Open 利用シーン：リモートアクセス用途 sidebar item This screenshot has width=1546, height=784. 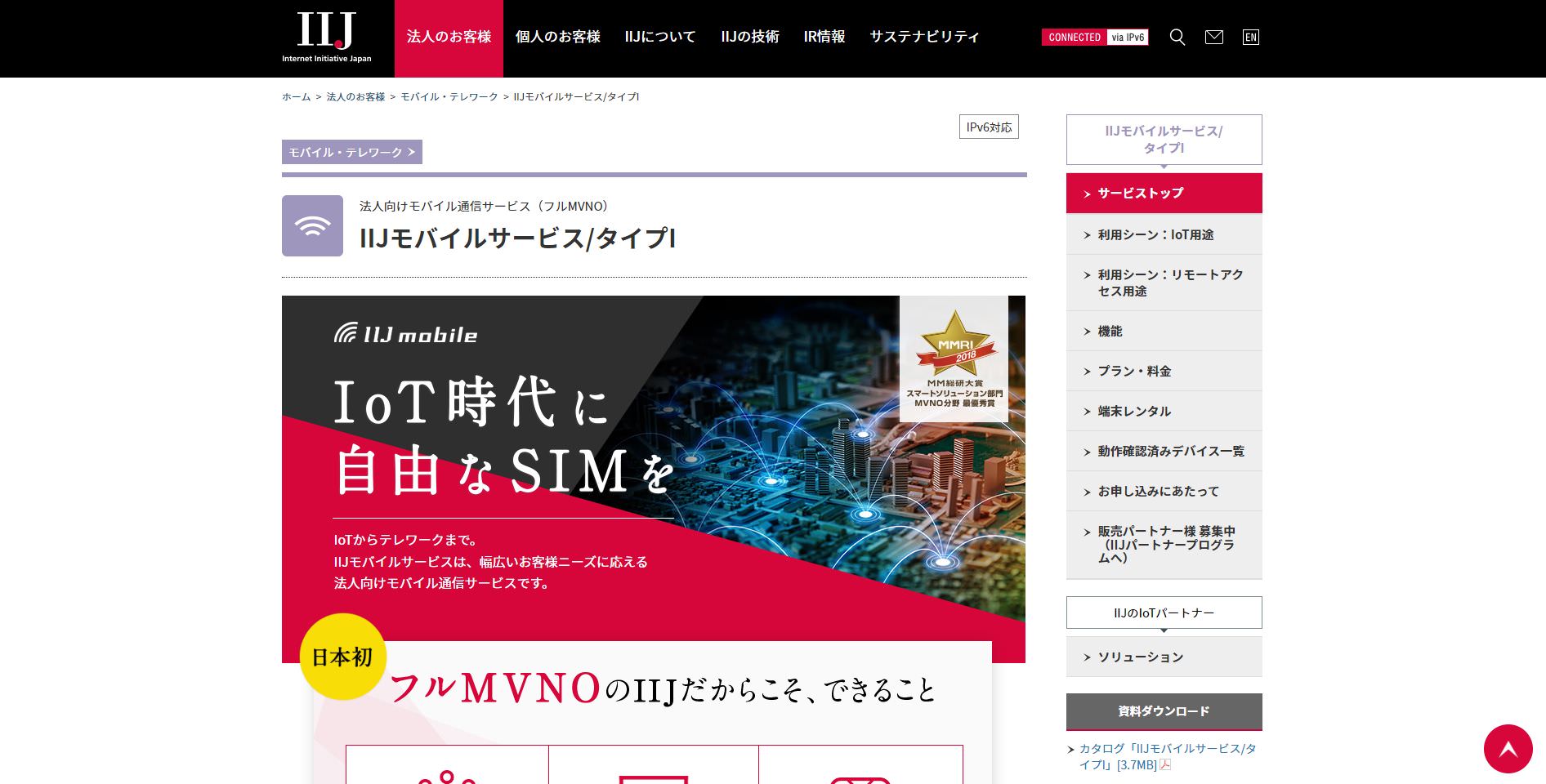point(1164,283)
